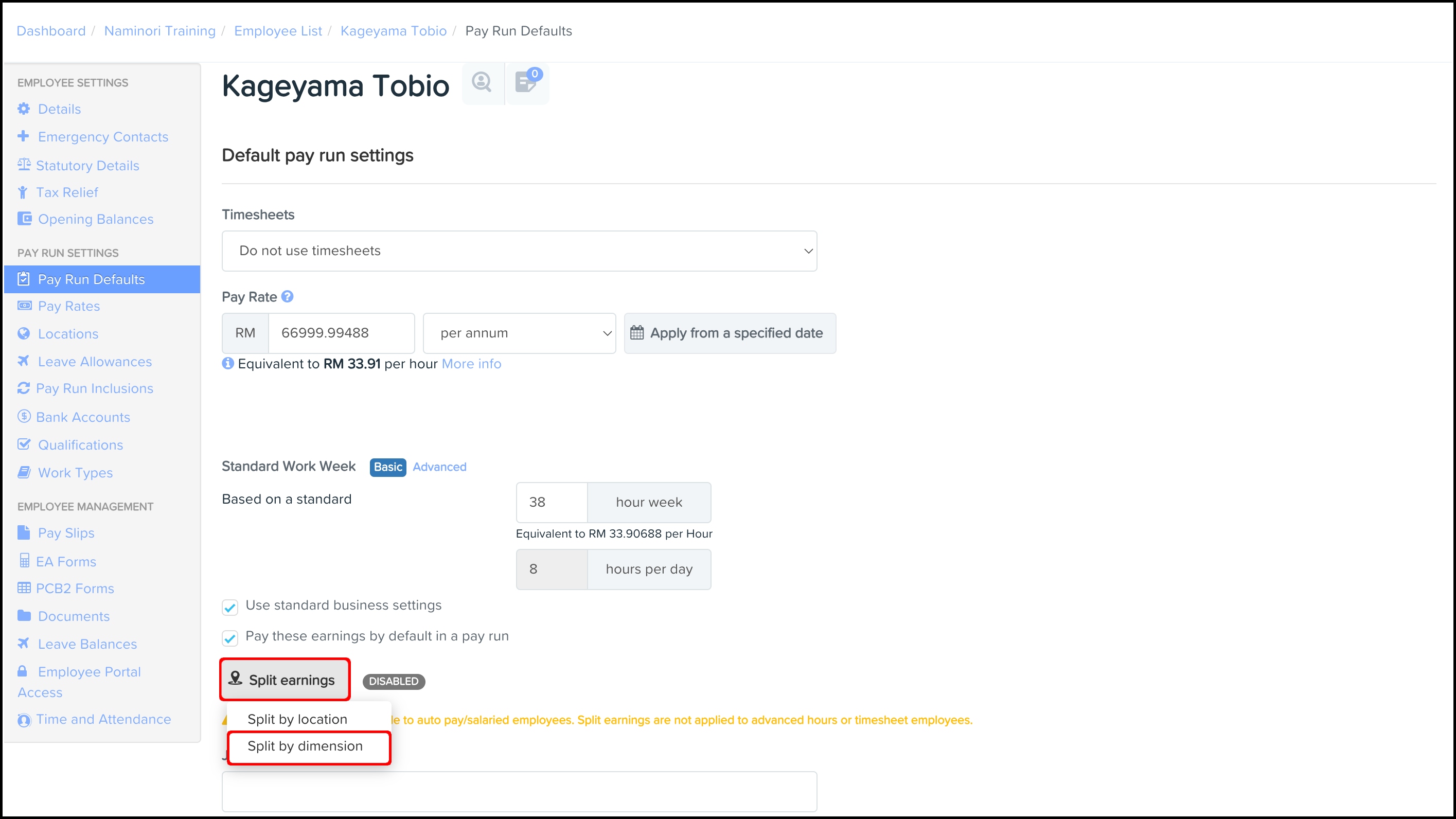Open the More info link
The height and width of the screenshot is (819, 1456).
471,364
